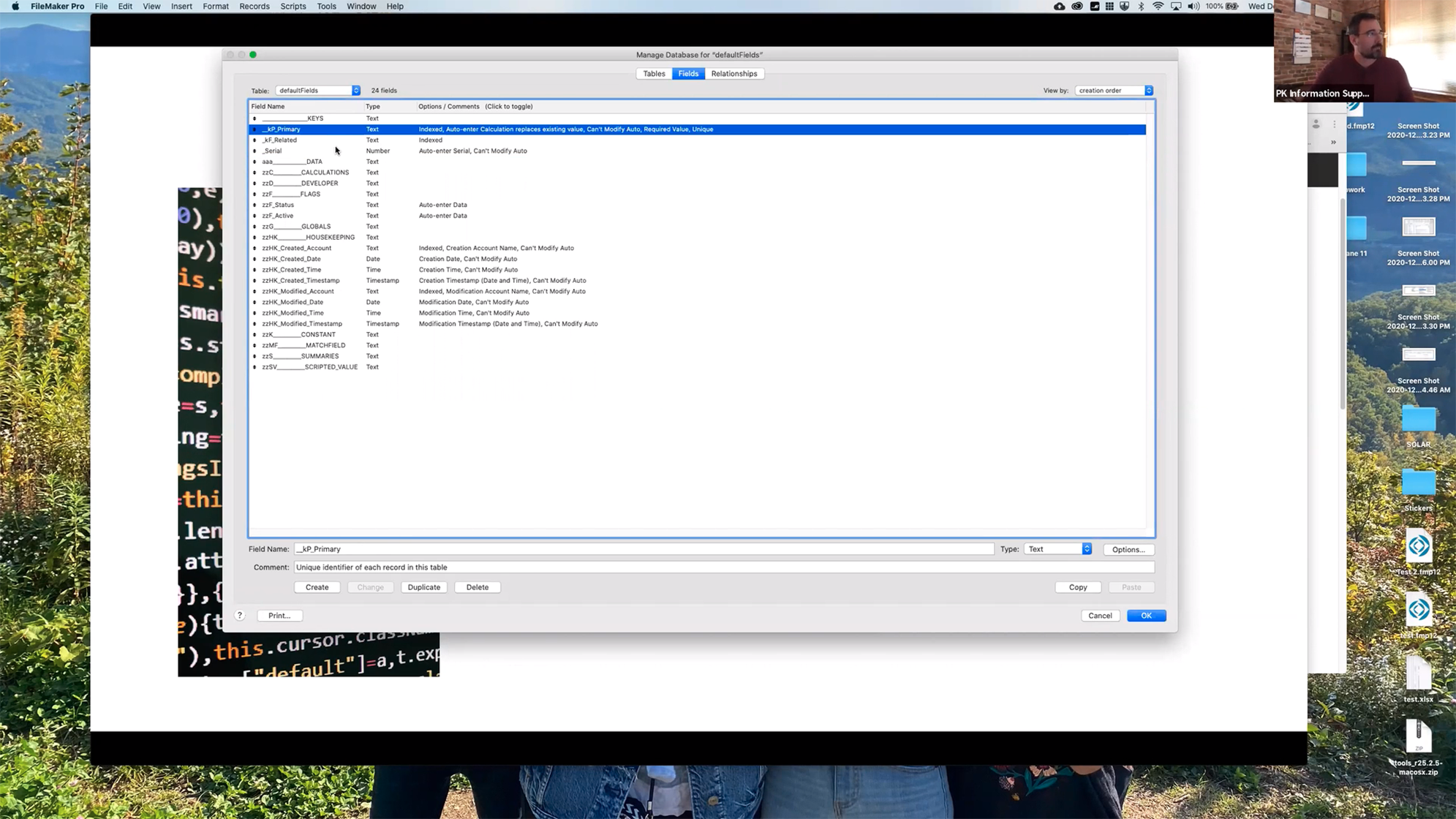Click the help question mark button
This screenshot has height=819, width=1456.
(239, 616)
